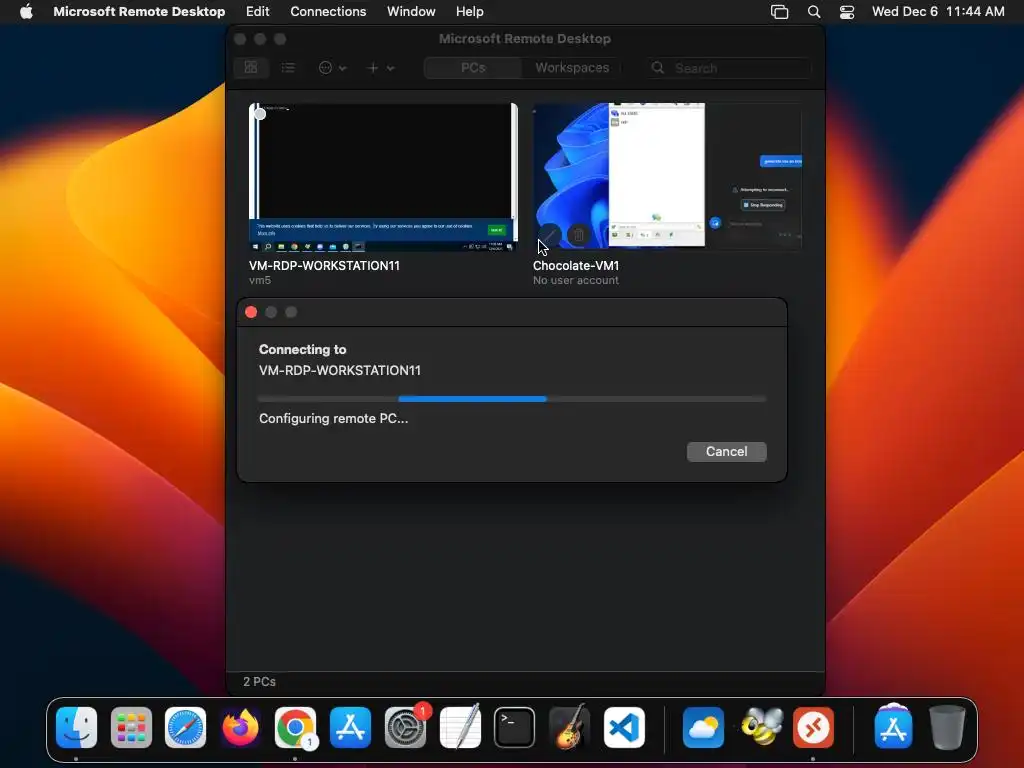This screenshot has height=768, width=1024.
Task: Launch Safari from the Dock
Action: (185, 728)
